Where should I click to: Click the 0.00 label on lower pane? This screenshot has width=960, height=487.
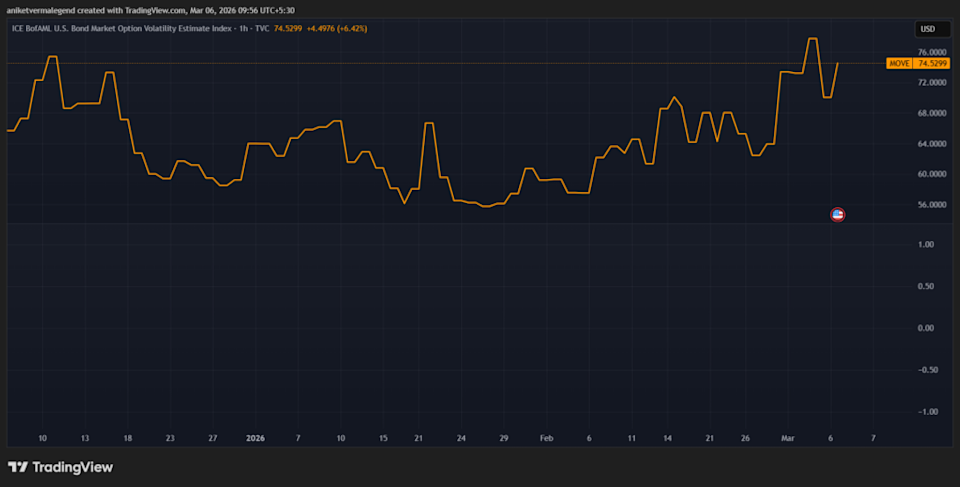[927, 328]
